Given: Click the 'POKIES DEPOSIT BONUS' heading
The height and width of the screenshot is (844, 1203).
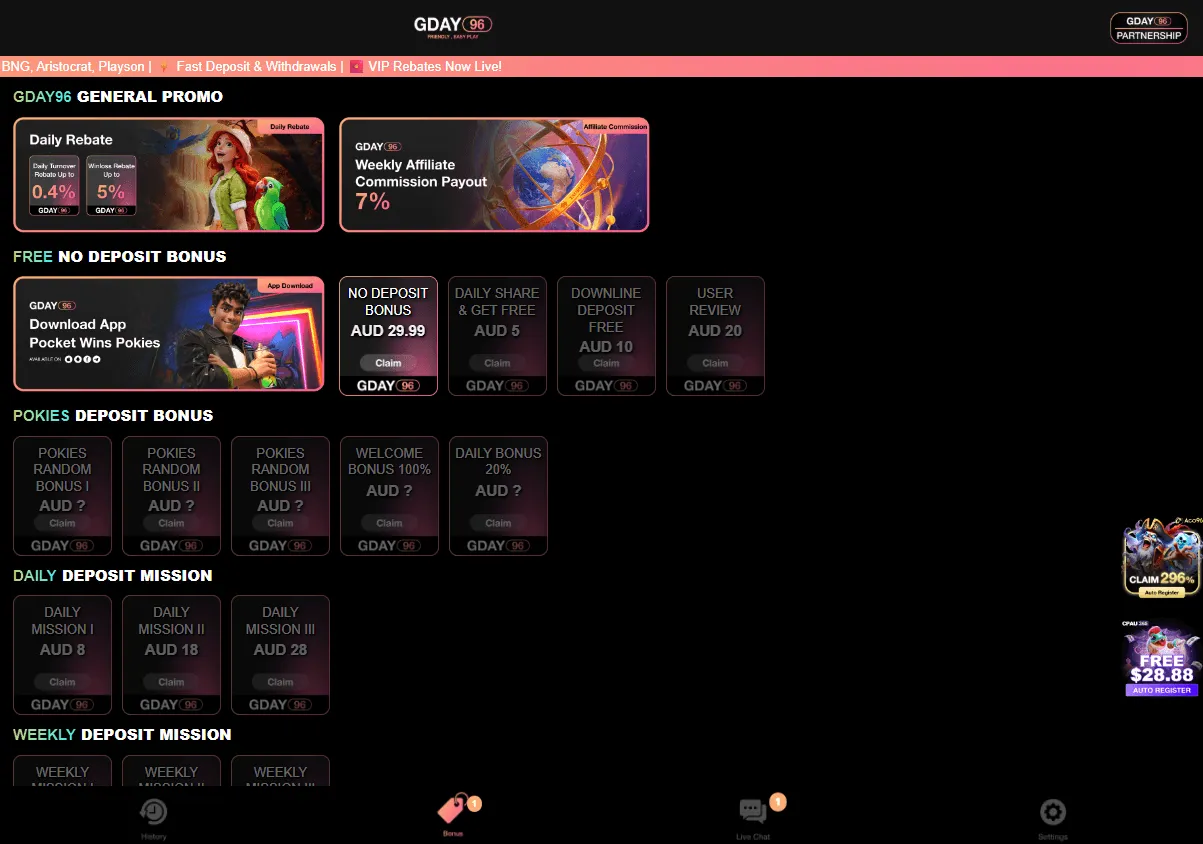Looking at the screenshot, I should (113, 415).
